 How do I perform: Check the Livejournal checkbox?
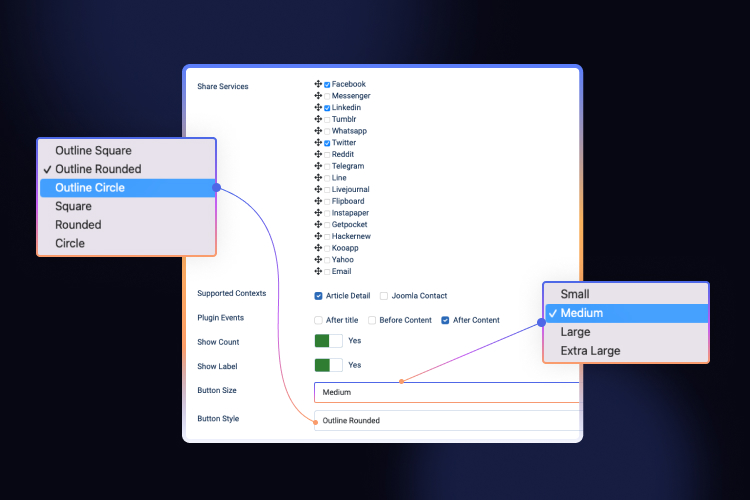[327, 190]
